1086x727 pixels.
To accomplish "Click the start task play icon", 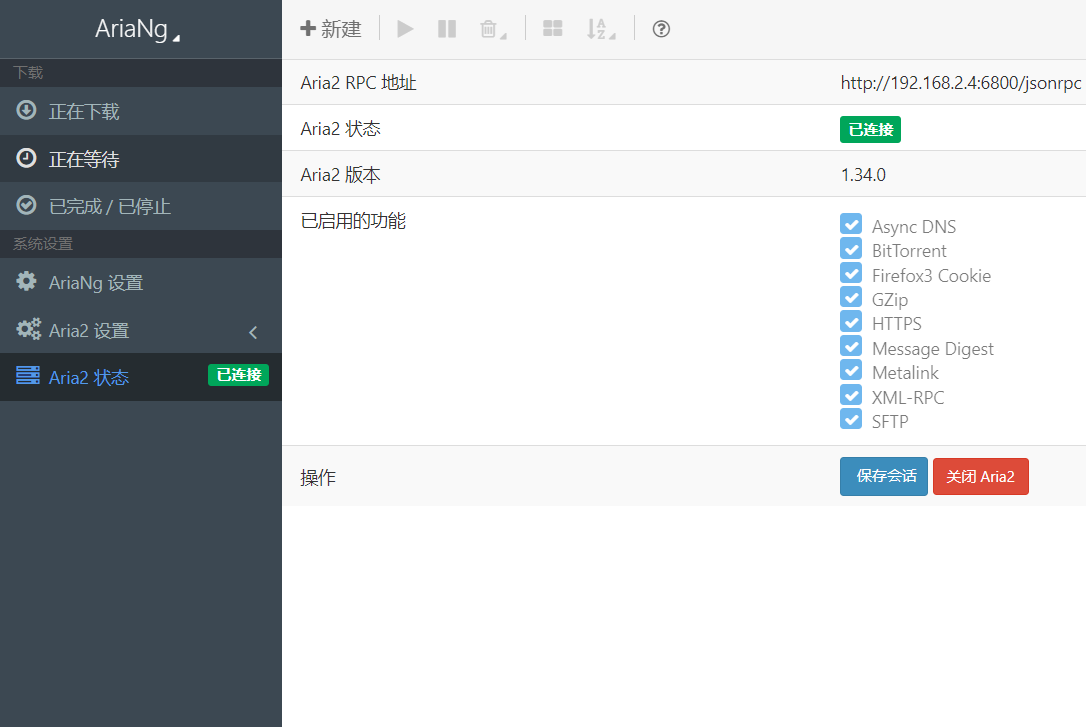I will click(405, 29).
